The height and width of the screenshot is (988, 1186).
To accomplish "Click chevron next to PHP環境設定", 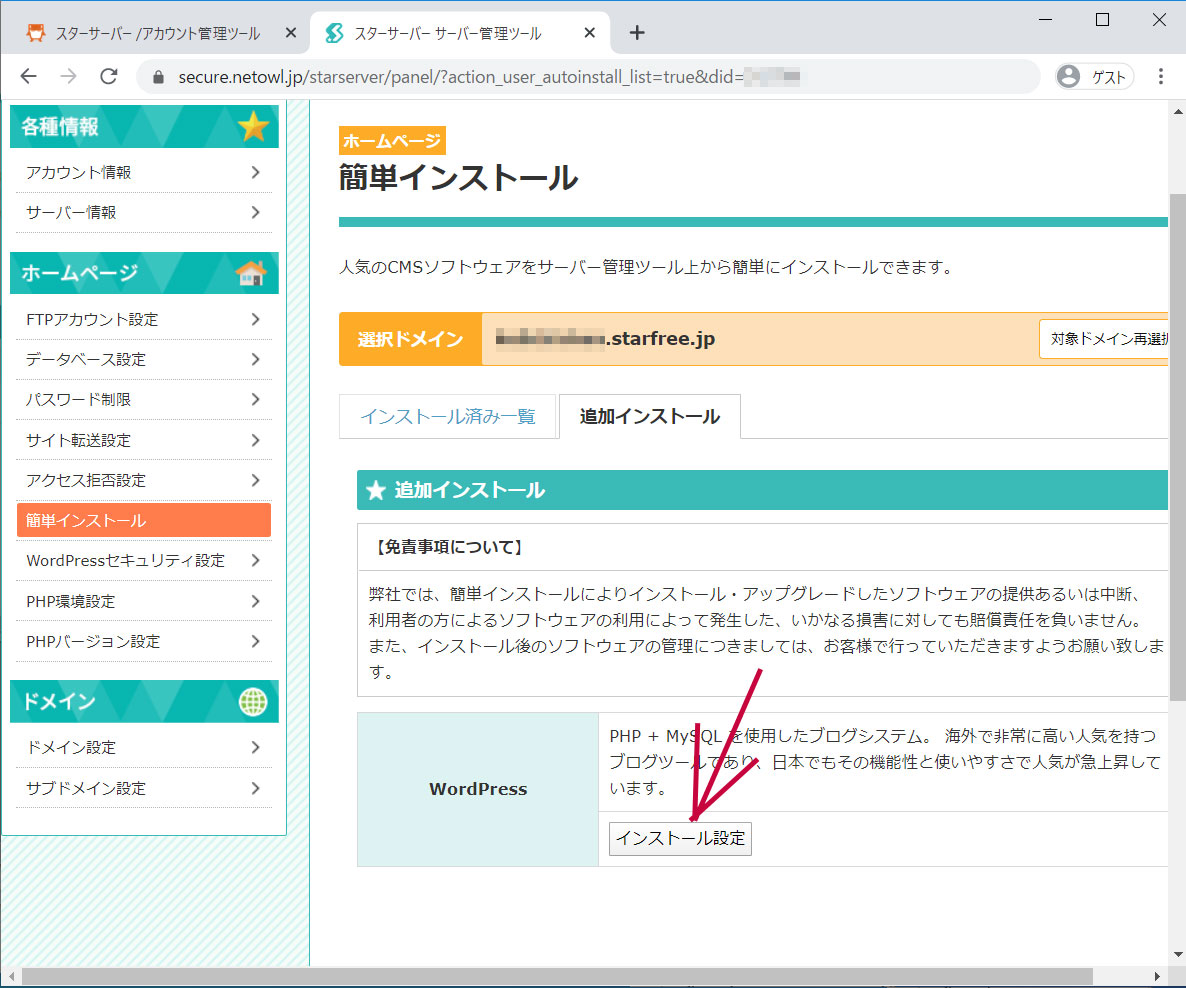I will (256, 601).
